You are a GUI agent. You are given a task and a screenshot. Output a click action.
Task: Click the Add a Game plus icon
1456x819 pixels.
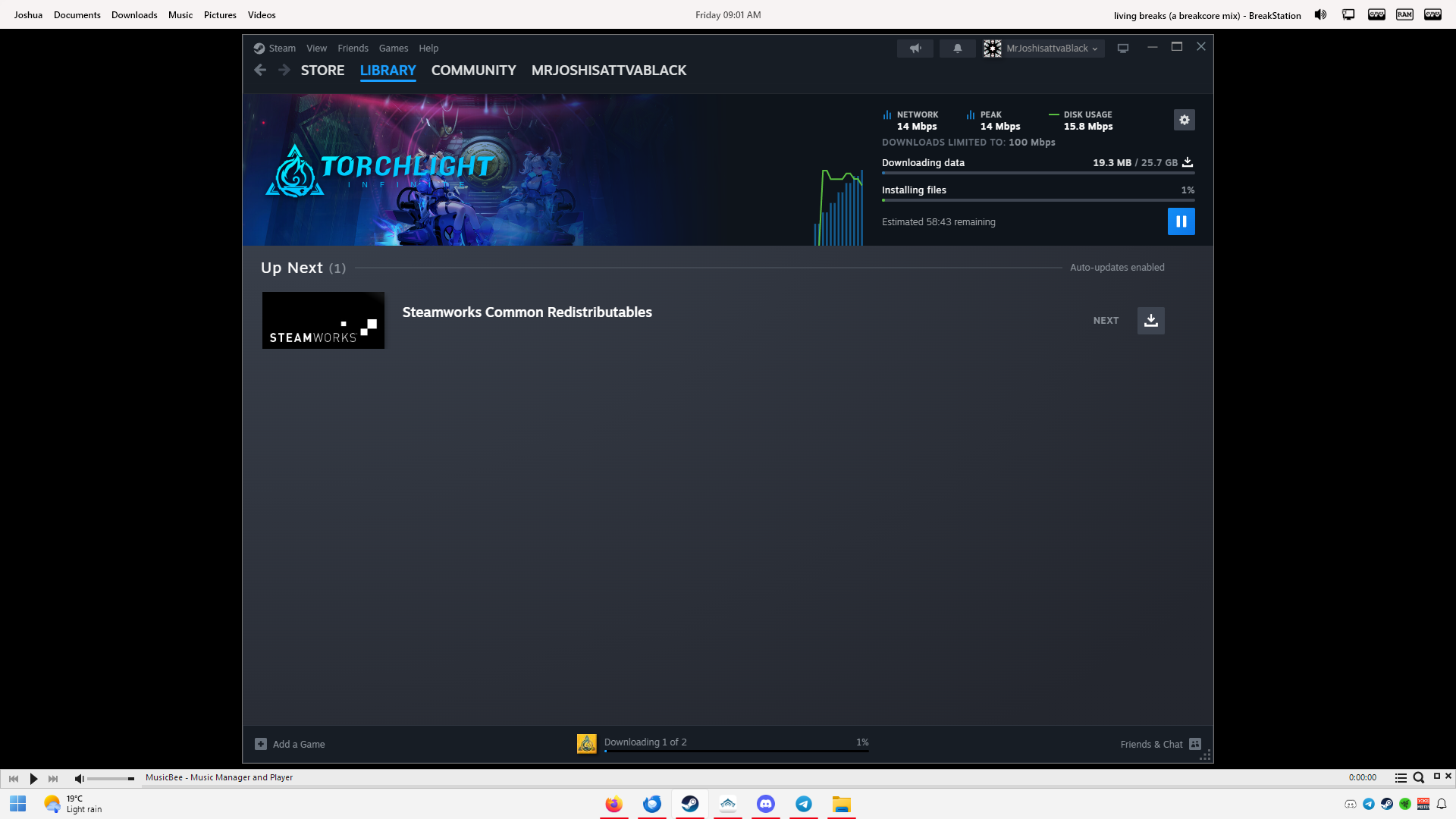click(x=261, y=744)
